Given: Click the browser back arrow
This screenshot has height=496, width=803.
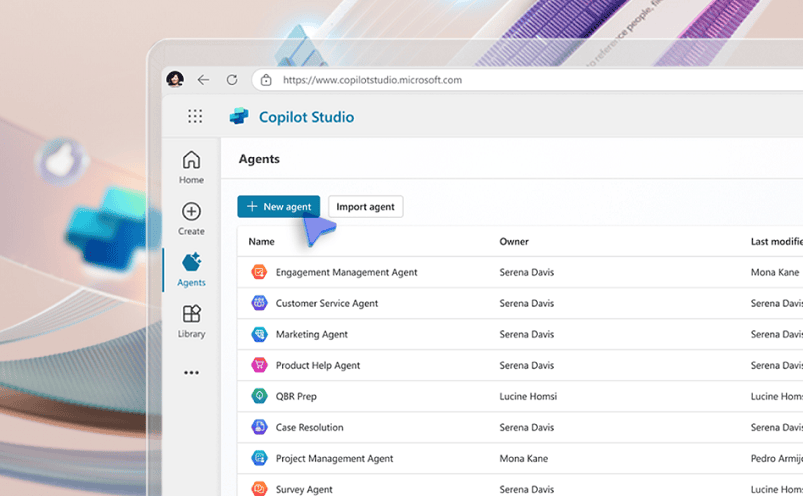Looking at the screenshot, I should click(203, 80).
